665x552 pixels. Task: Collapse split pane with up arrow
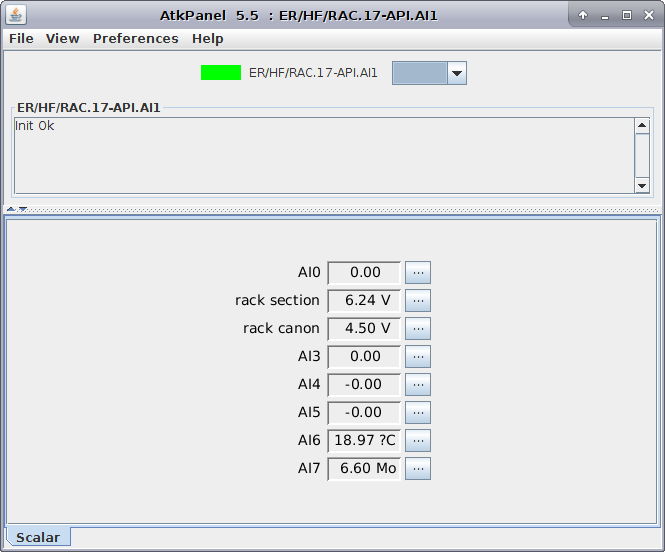point(11,209)
